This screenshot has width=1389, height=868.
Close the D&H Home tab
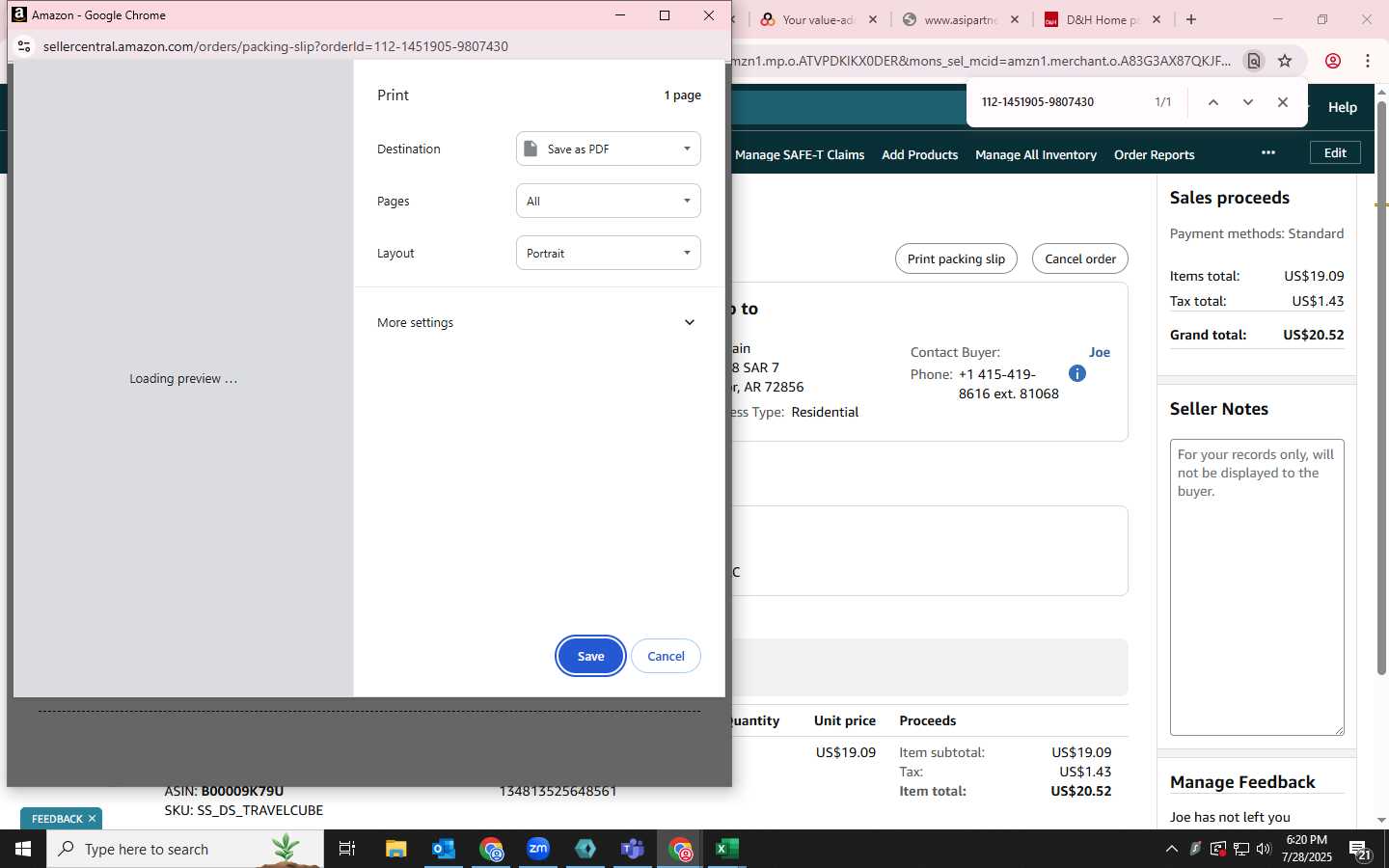point(1157,19)
